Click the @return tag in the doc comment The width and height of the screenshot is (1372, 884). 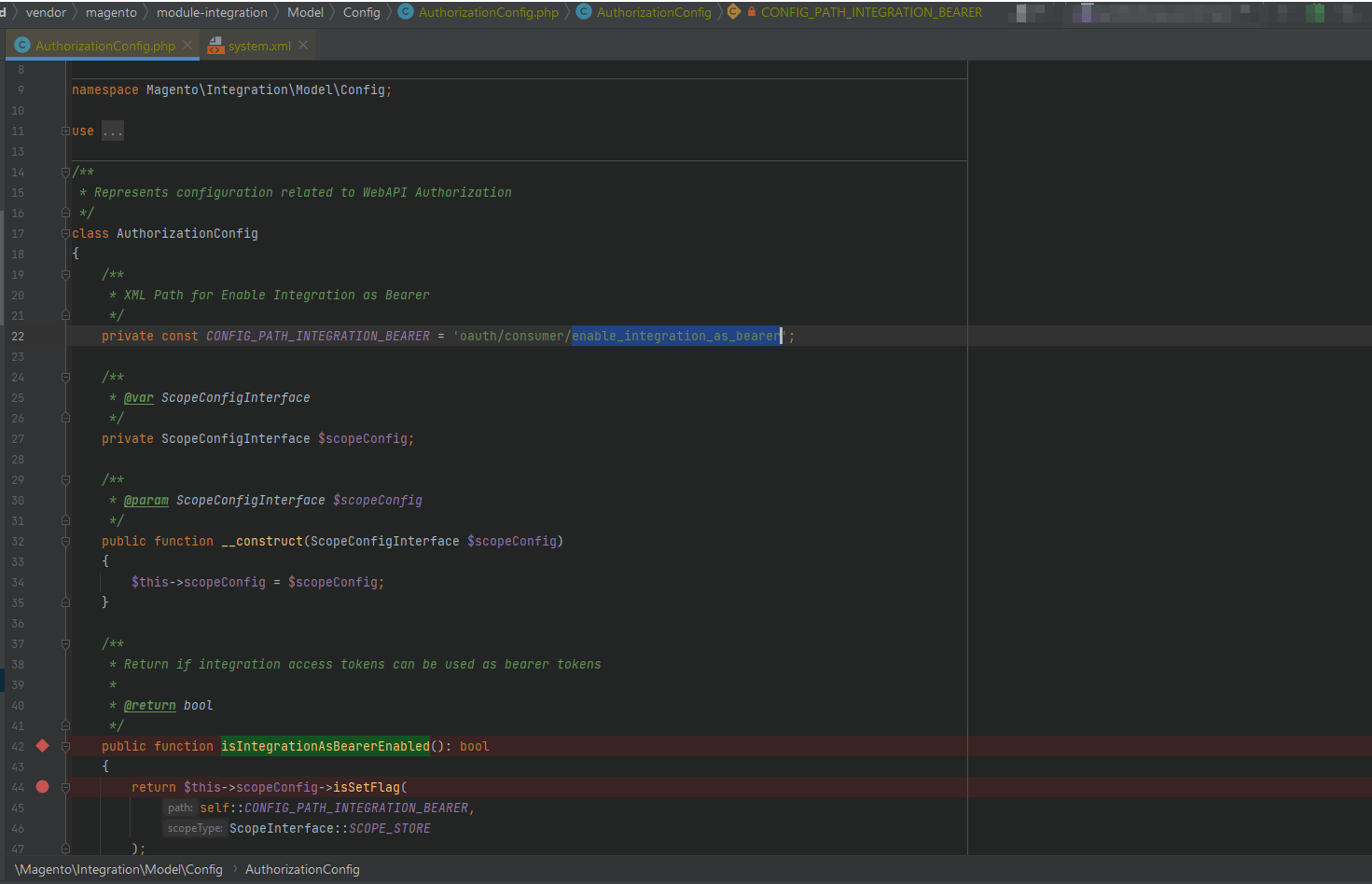(150, 705)
